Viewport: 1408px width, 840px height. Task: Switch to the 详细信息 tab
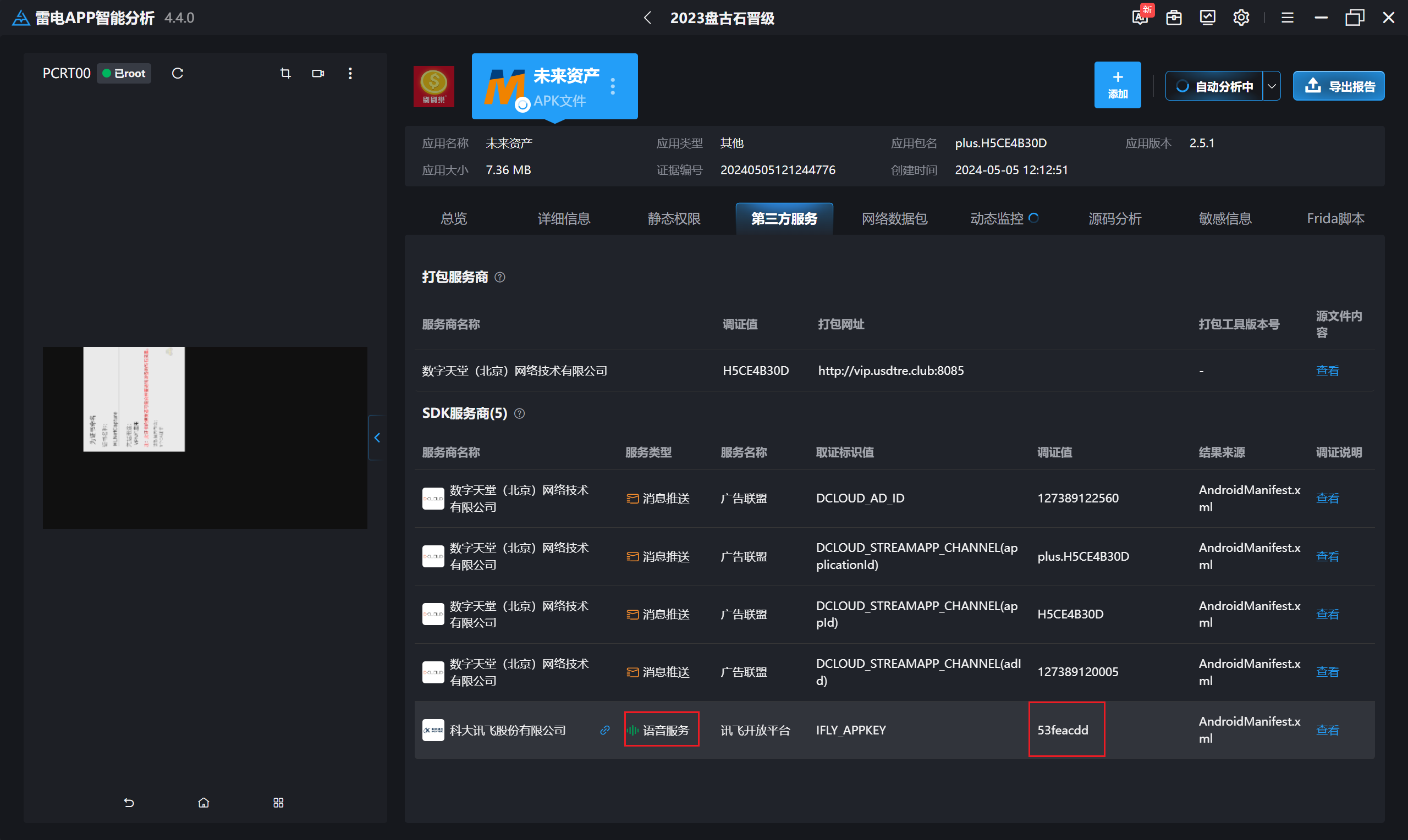[564, 218]
